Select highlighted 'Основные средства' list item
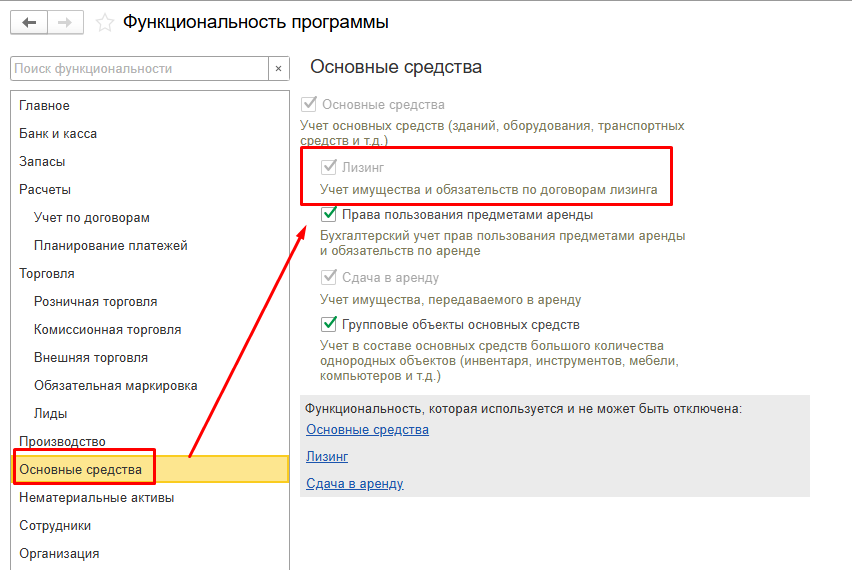Screen dimensions: 852x570 (x=150, y=469)
